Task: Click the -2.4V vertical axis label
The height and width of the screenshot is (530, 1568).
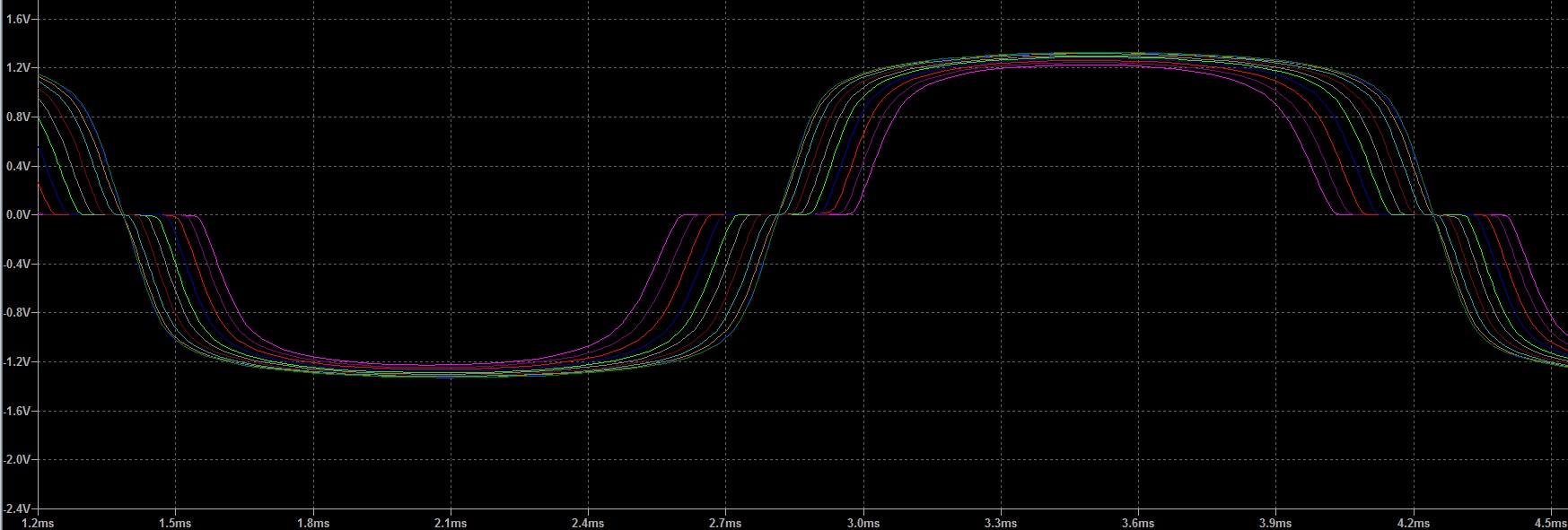Action: 16,508
